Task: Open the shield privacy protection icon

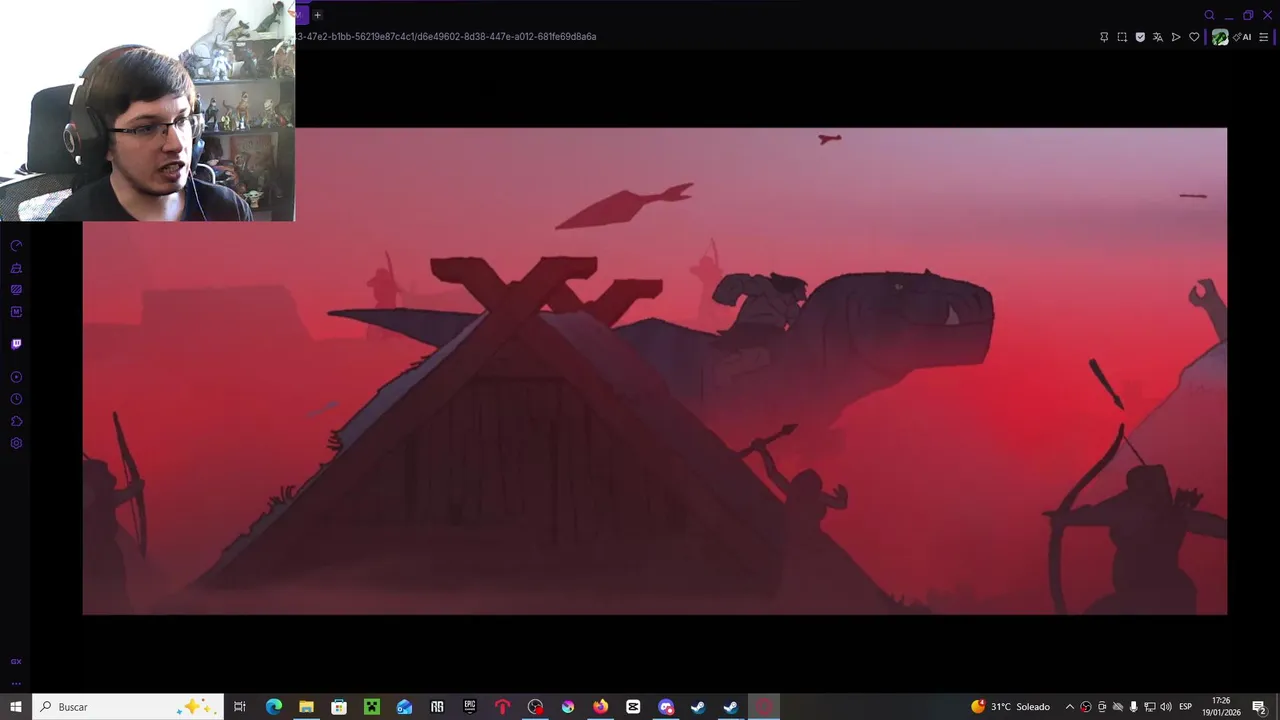Action: (x=1140, y=37)
